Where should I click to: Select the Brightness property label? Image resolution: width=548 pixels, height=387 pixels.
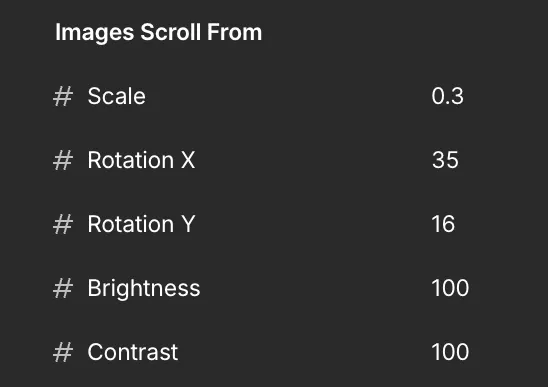tap(144, 289)
